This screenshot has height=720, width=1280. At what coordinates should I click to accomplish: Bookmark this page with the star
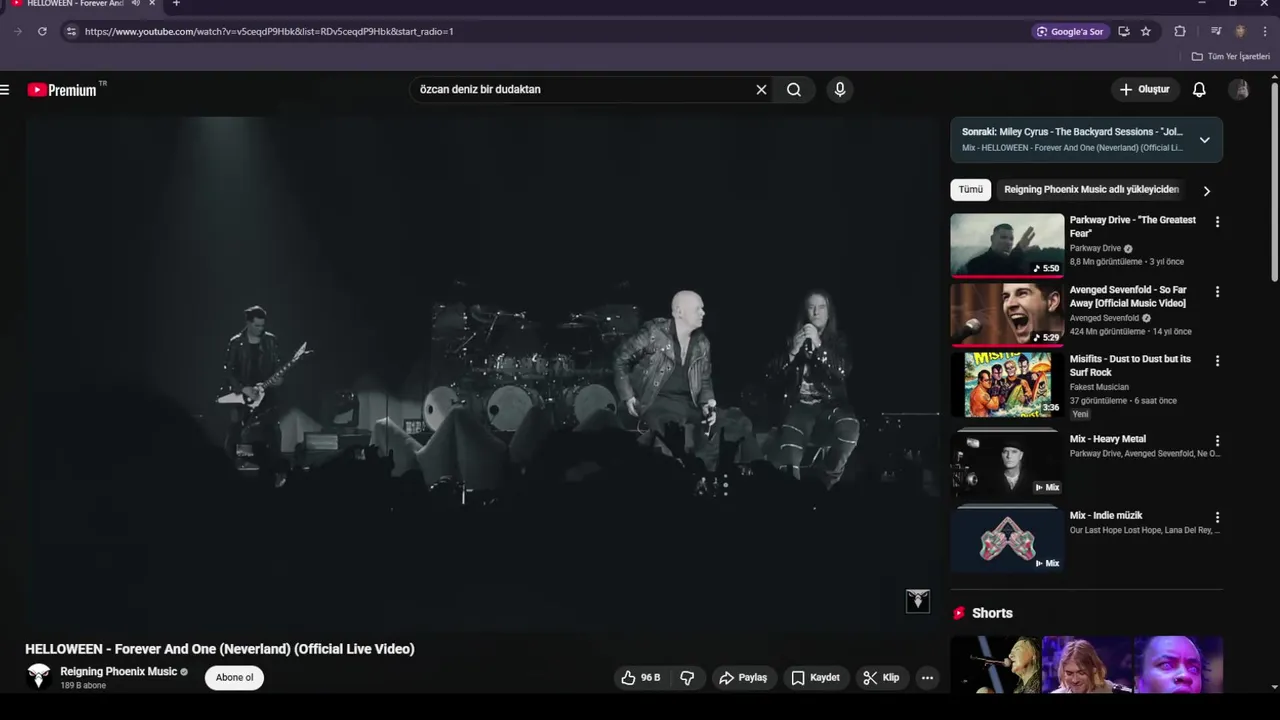pos(1146,31)
